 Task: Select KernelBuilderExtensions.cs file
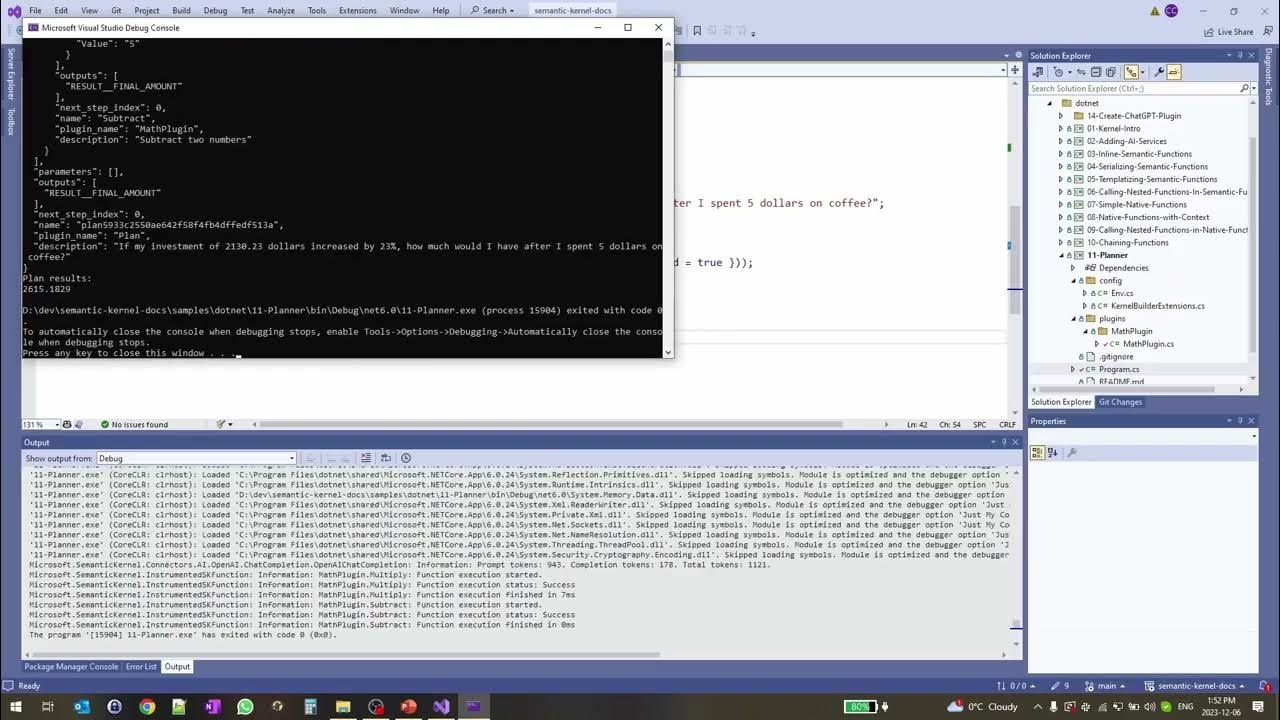pyautogui.click(x=1157, y=306)
